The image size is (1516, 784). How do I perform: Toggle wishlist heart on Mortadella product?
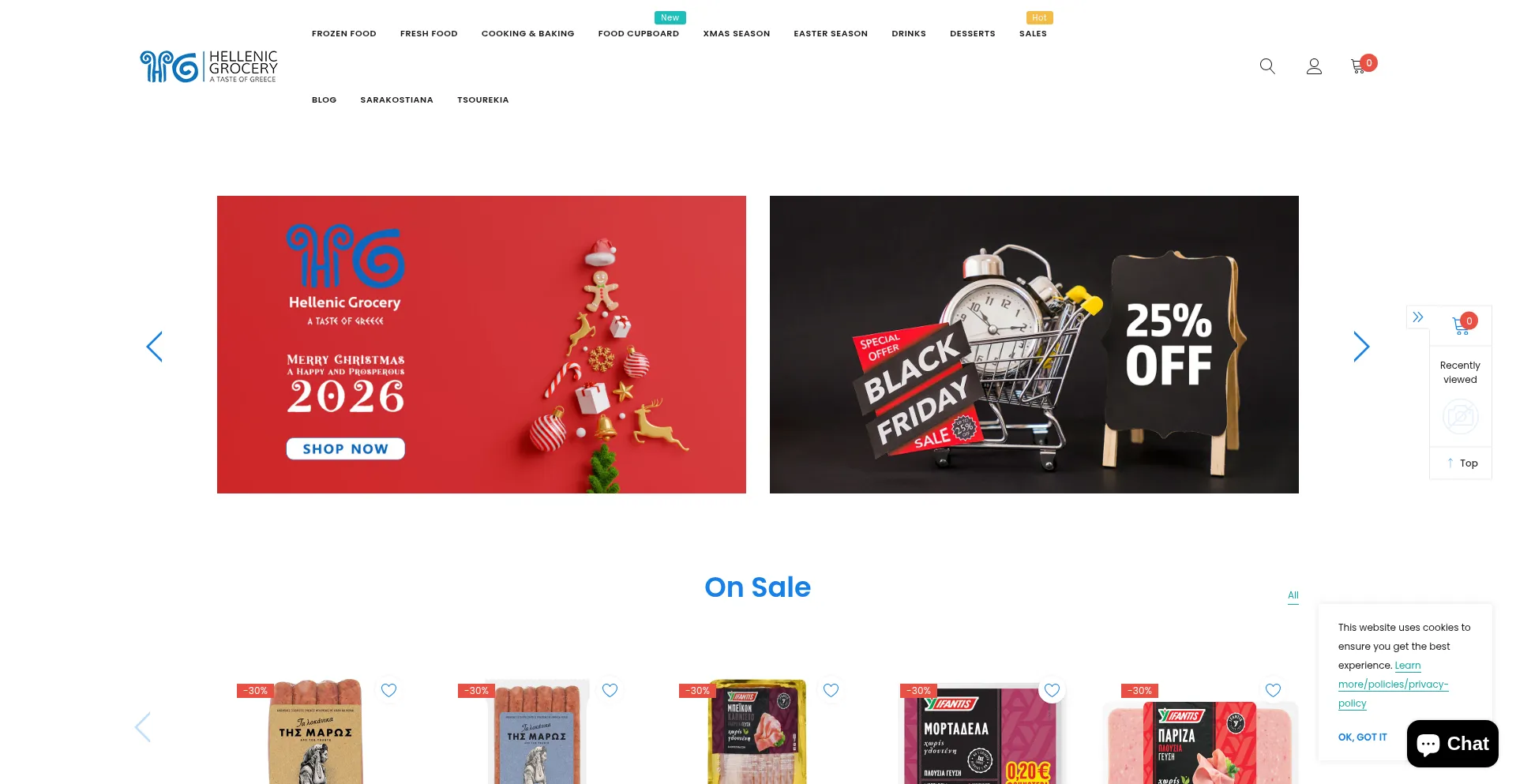point(1052,690)
